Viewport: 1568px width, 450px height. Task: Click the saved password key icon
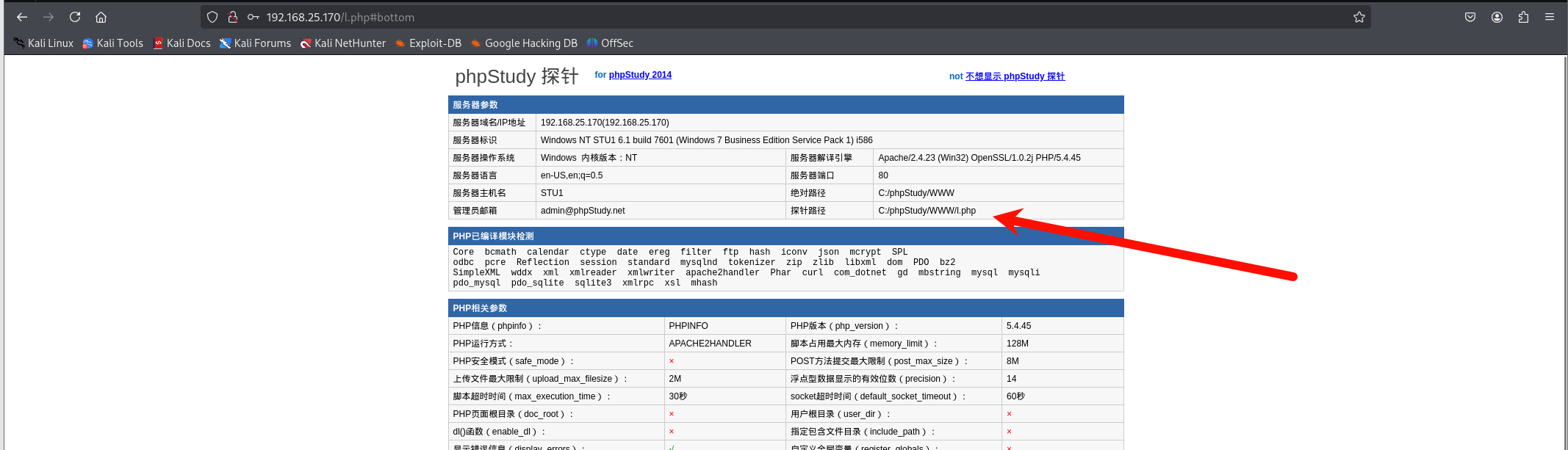pyautogui.click(x=253, y=17)
